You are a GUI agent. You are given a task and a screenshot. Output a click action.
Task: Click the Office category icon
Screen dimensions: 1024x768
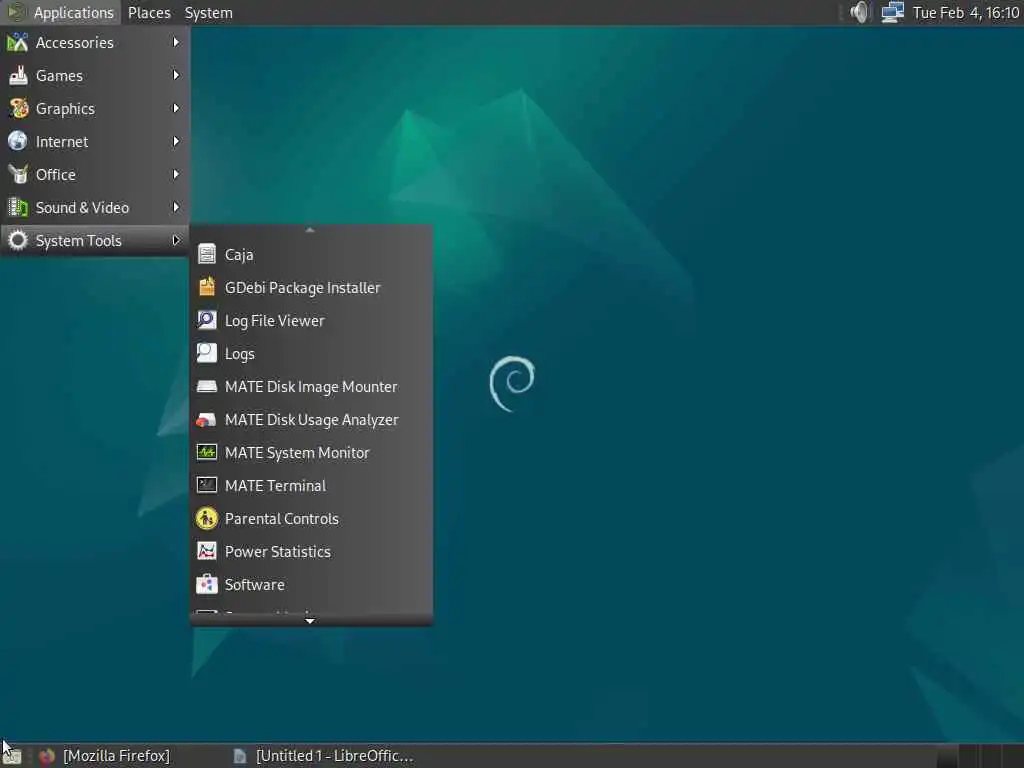click(x=18, y=174)
